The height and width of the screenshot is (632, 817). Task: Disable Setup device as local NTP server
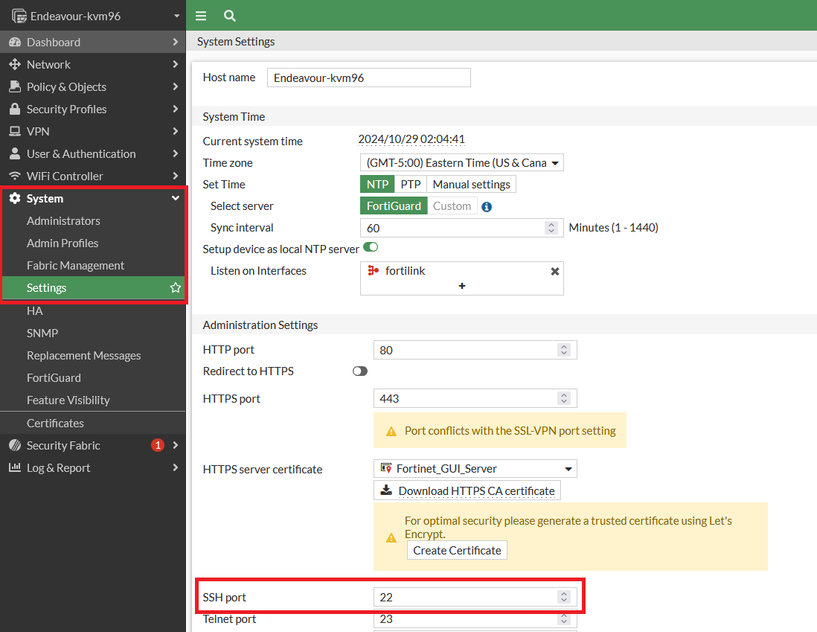tap(370, 247)
